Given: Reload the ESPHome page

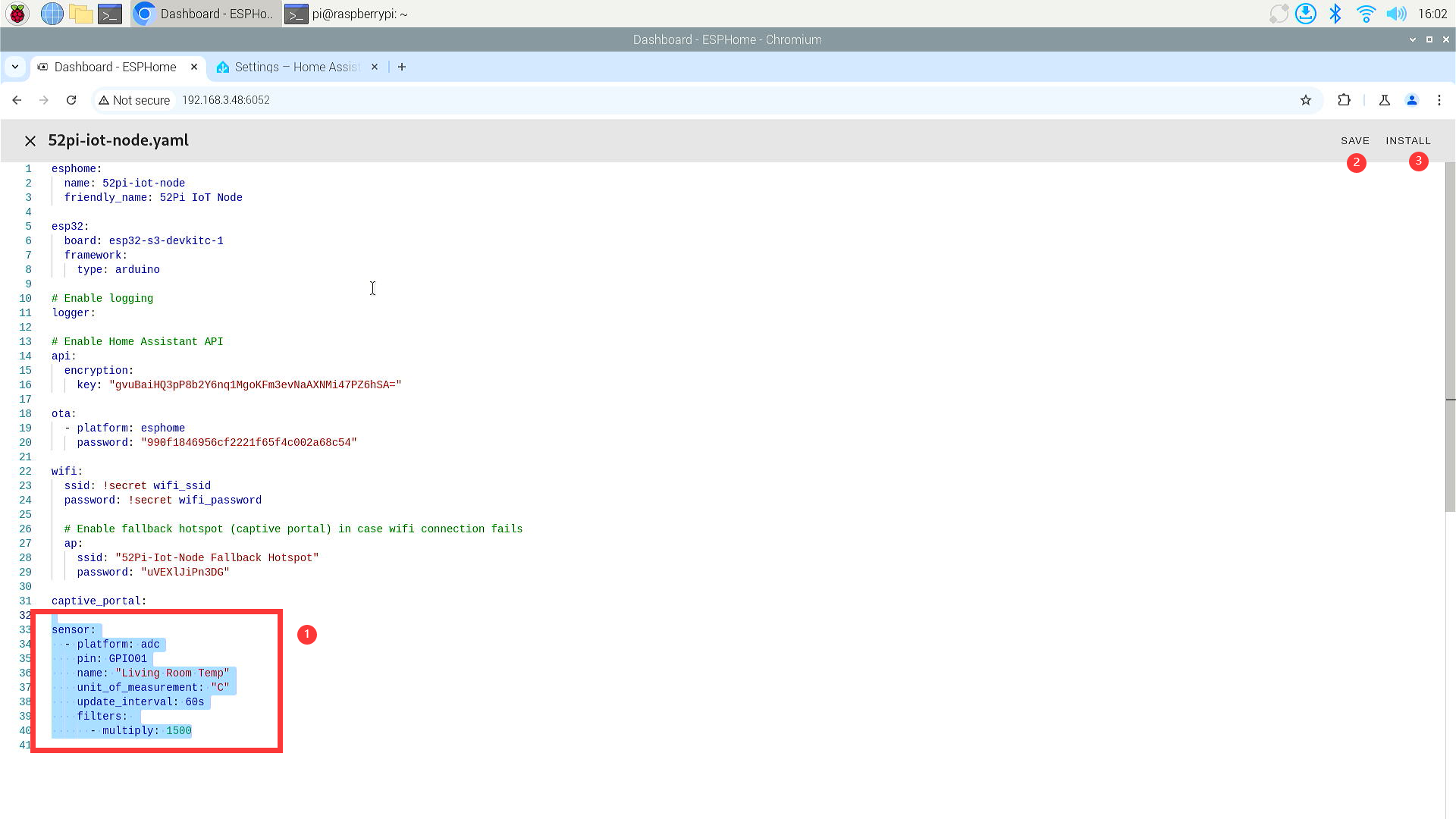Looking at the screenshot, I should [71, 100].
